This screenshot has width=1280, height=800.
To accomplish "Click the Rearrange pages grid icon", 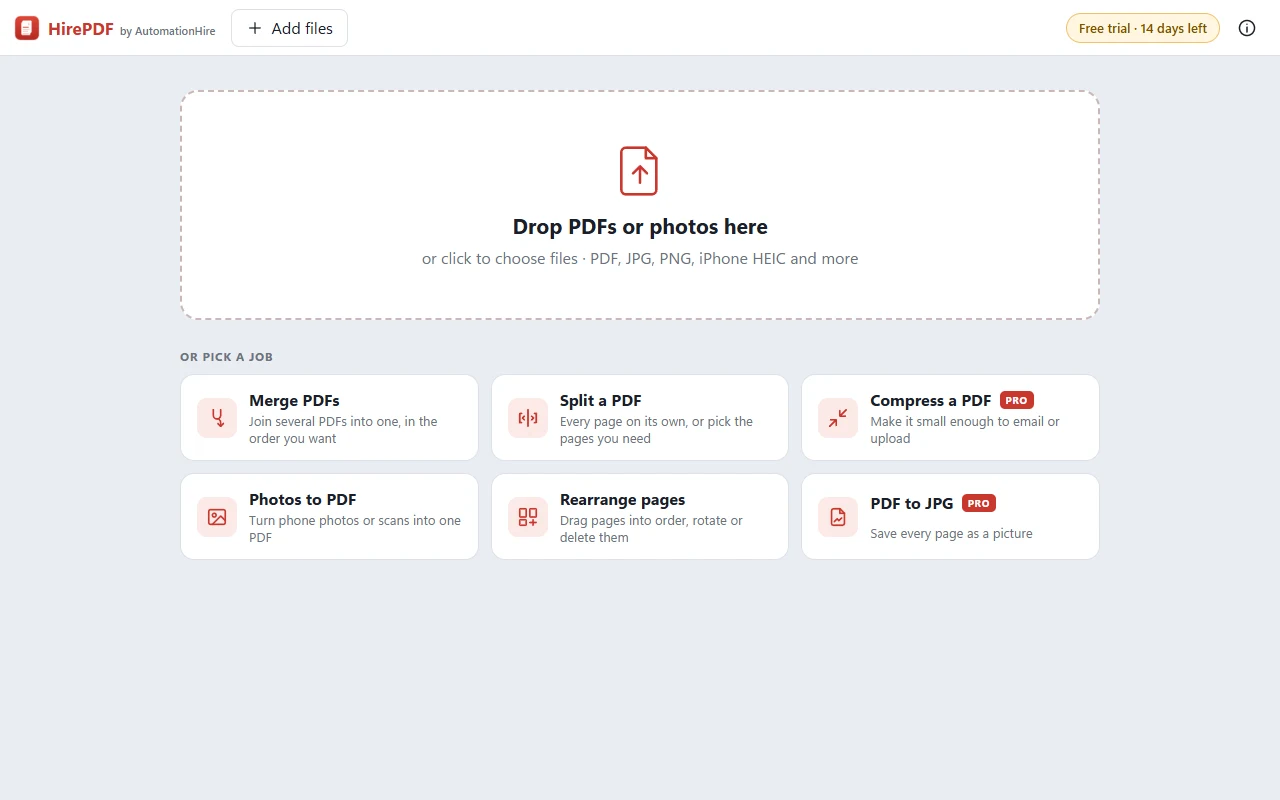I will [528, 517].
